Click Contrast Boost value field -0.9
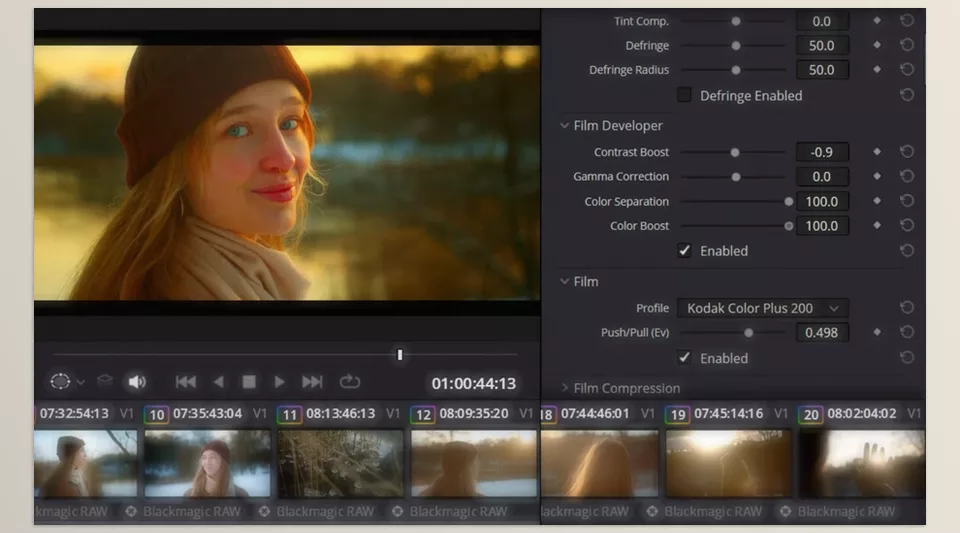960x533 pixels. pyautogui.click(x=822, y=152)
